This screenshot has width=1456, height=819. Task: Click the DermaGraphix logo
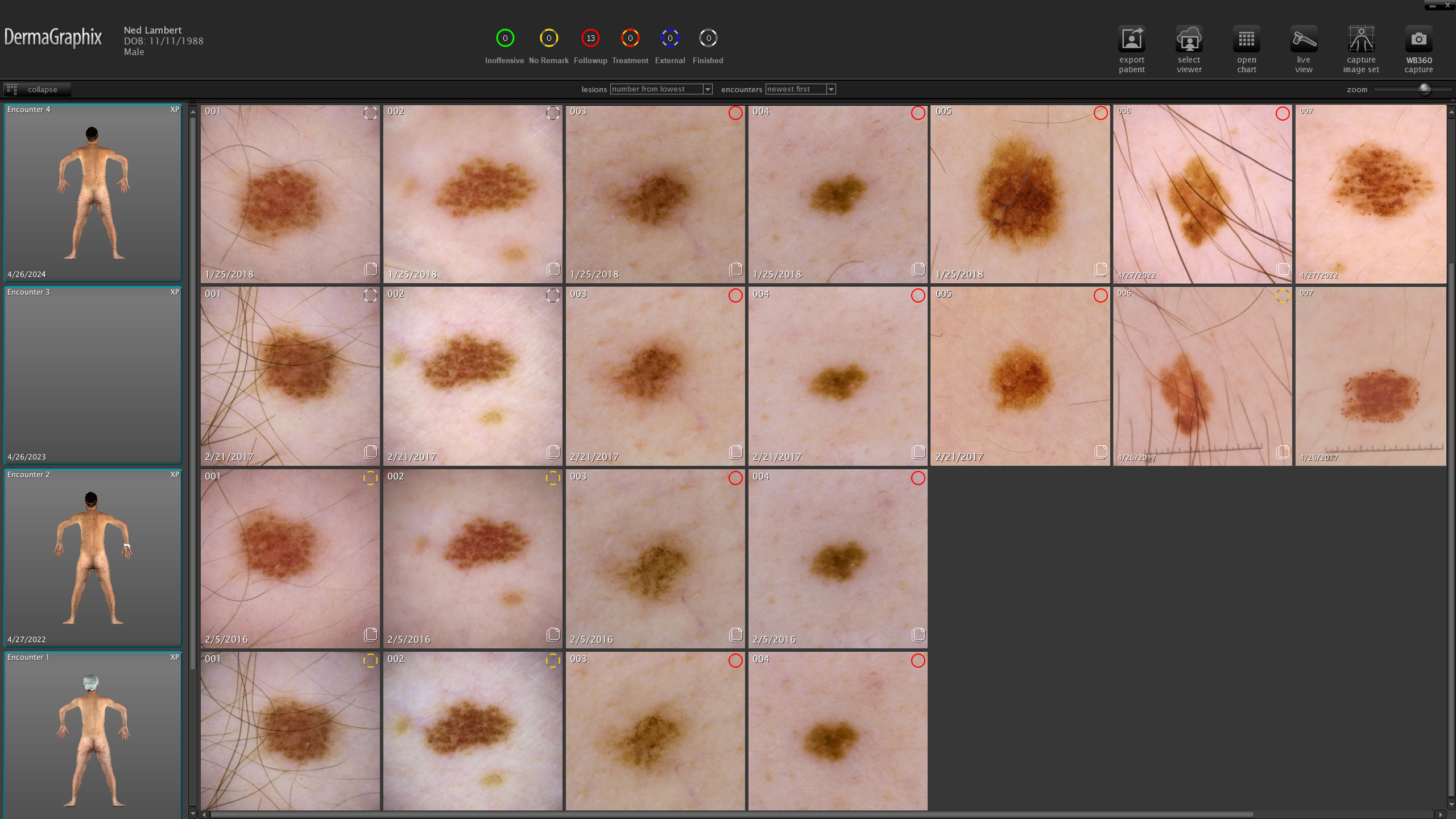(x=53, y=38)
